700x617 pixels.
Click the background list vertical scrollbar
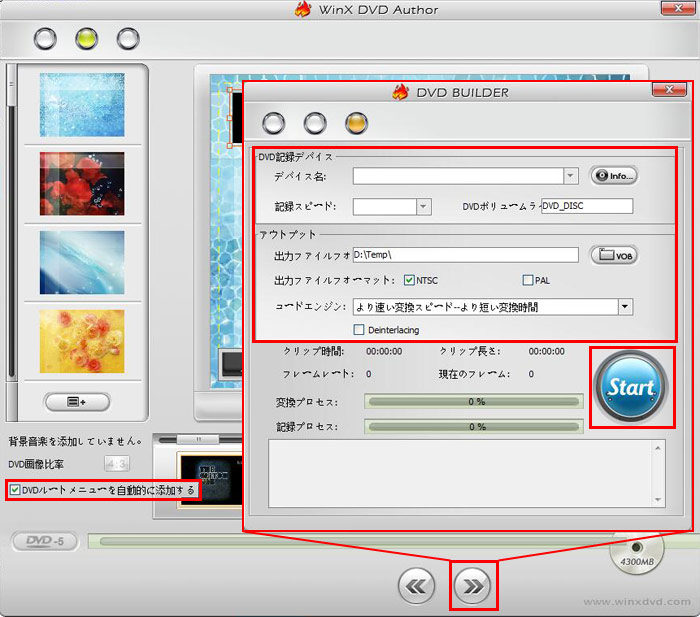12,241
